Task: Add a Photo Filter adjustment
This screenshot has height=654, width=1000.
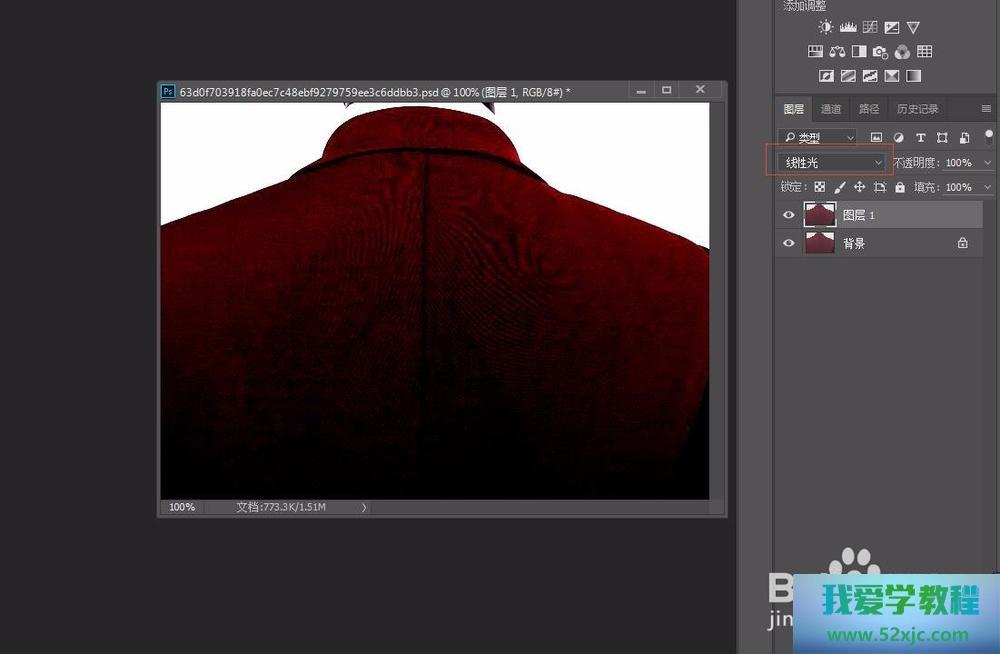Action: [x=880, y=52]
